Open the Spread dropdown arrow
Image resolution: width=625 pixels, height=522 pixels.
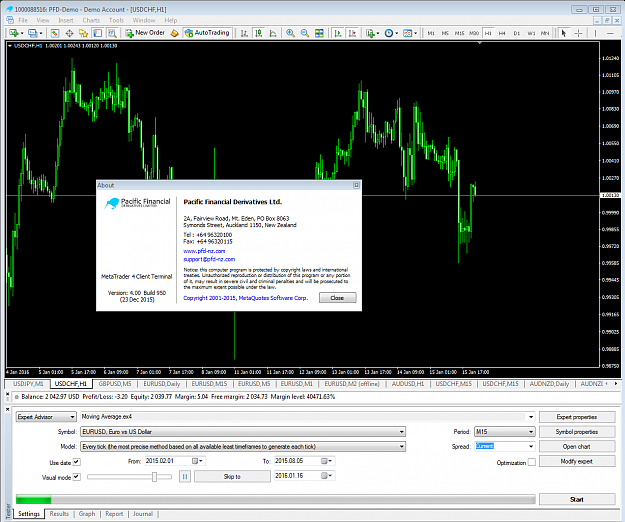coord(531,446)
